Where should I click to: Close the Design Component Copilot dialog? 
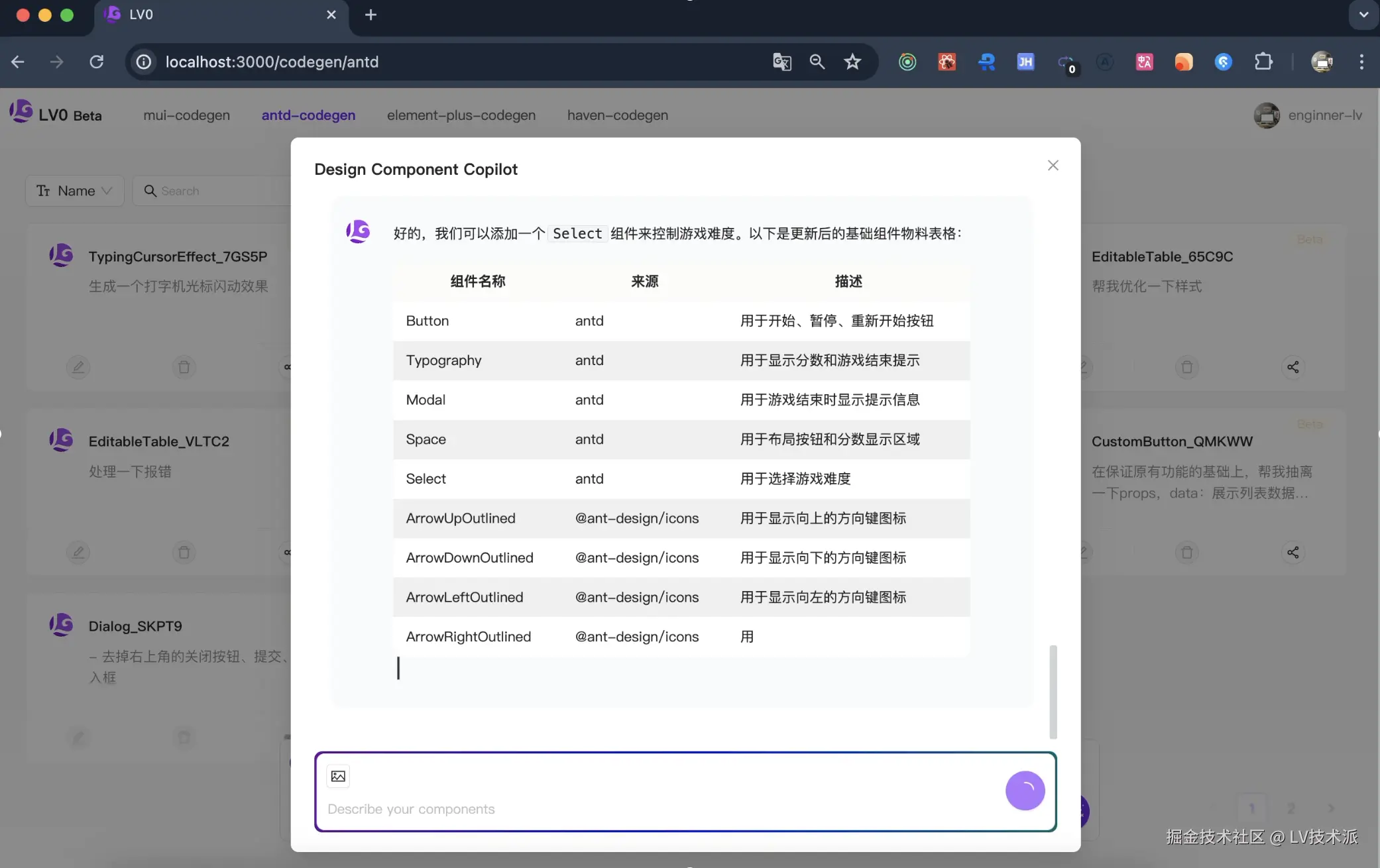pyautogui.click(x=1053, y=165)
